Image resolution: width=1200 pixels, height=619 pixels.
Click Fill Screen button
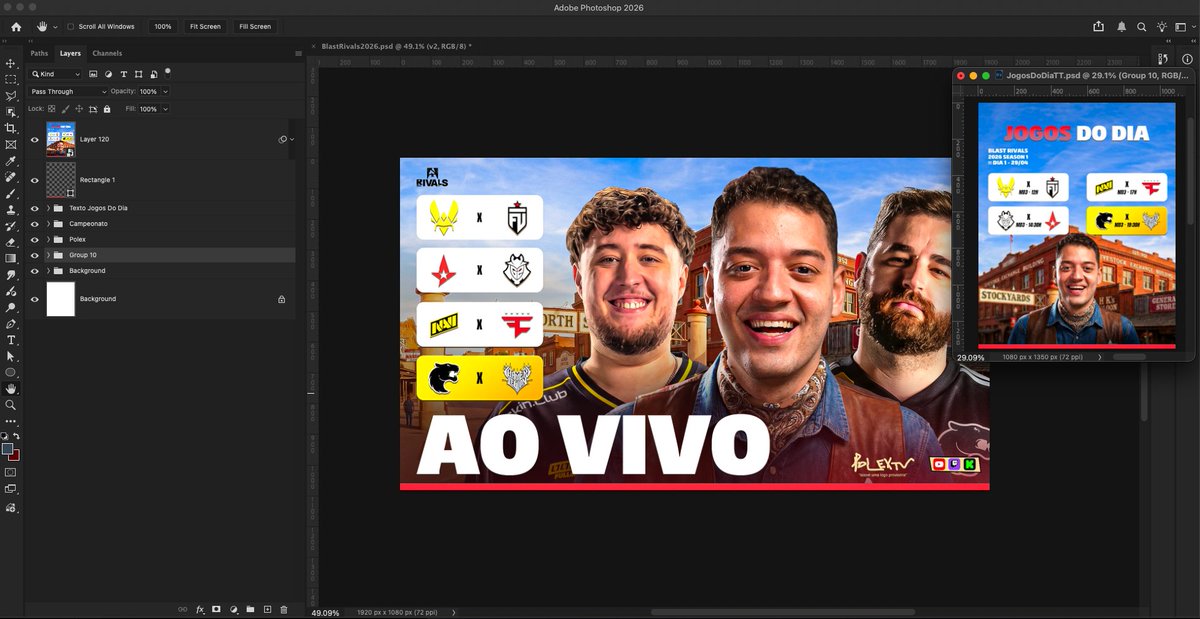point(255,26)
